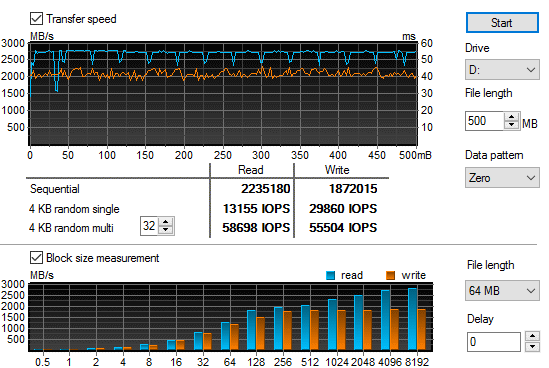549x368 pixels.
Task: Click the Delay up arrow
Action: [x=532, y=336]
